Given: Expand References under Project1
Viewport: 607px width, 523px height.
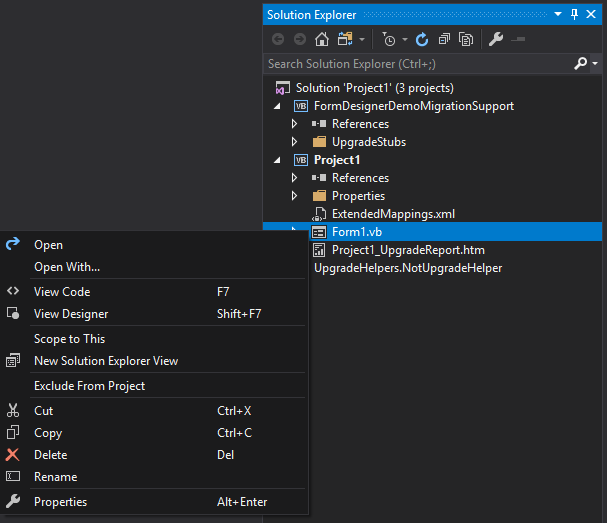Looking at the screenshot, I should (294, 178).
